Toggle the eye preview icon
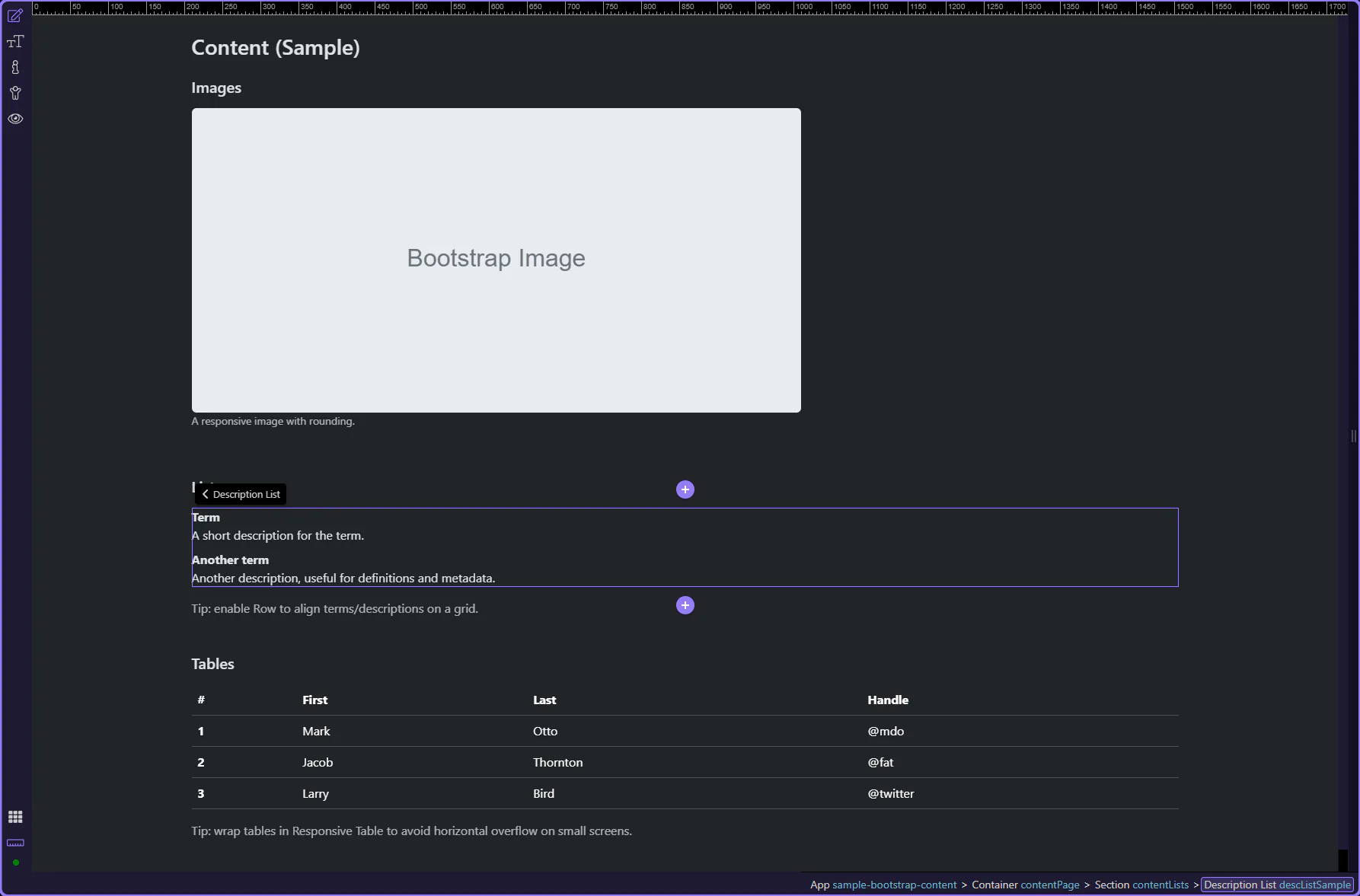This screenshot has width=1360, height=896. click(15, 119)
